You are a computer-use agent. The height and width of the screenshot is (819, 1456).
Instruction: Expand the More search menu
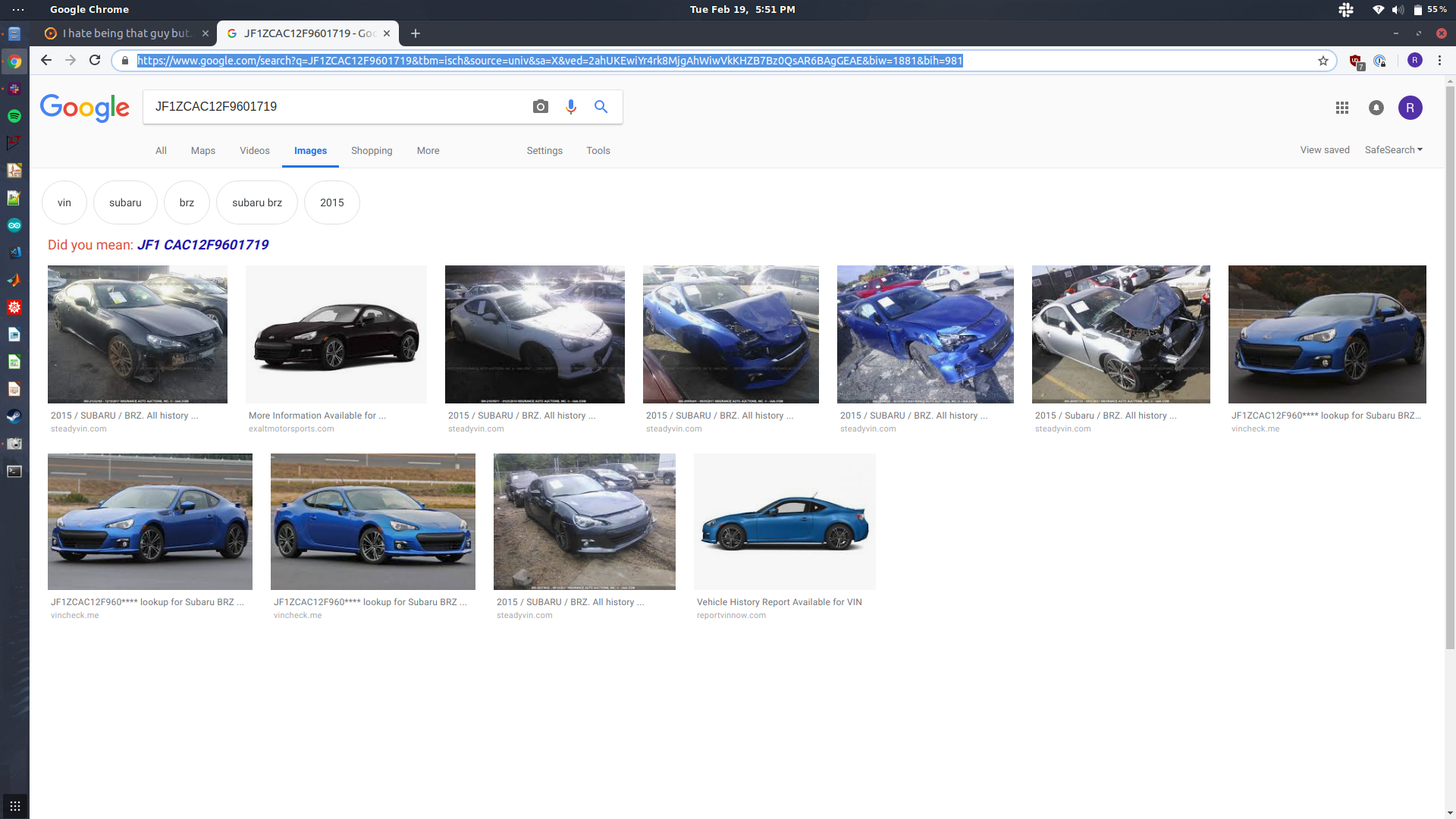click(x=428, y=151)
